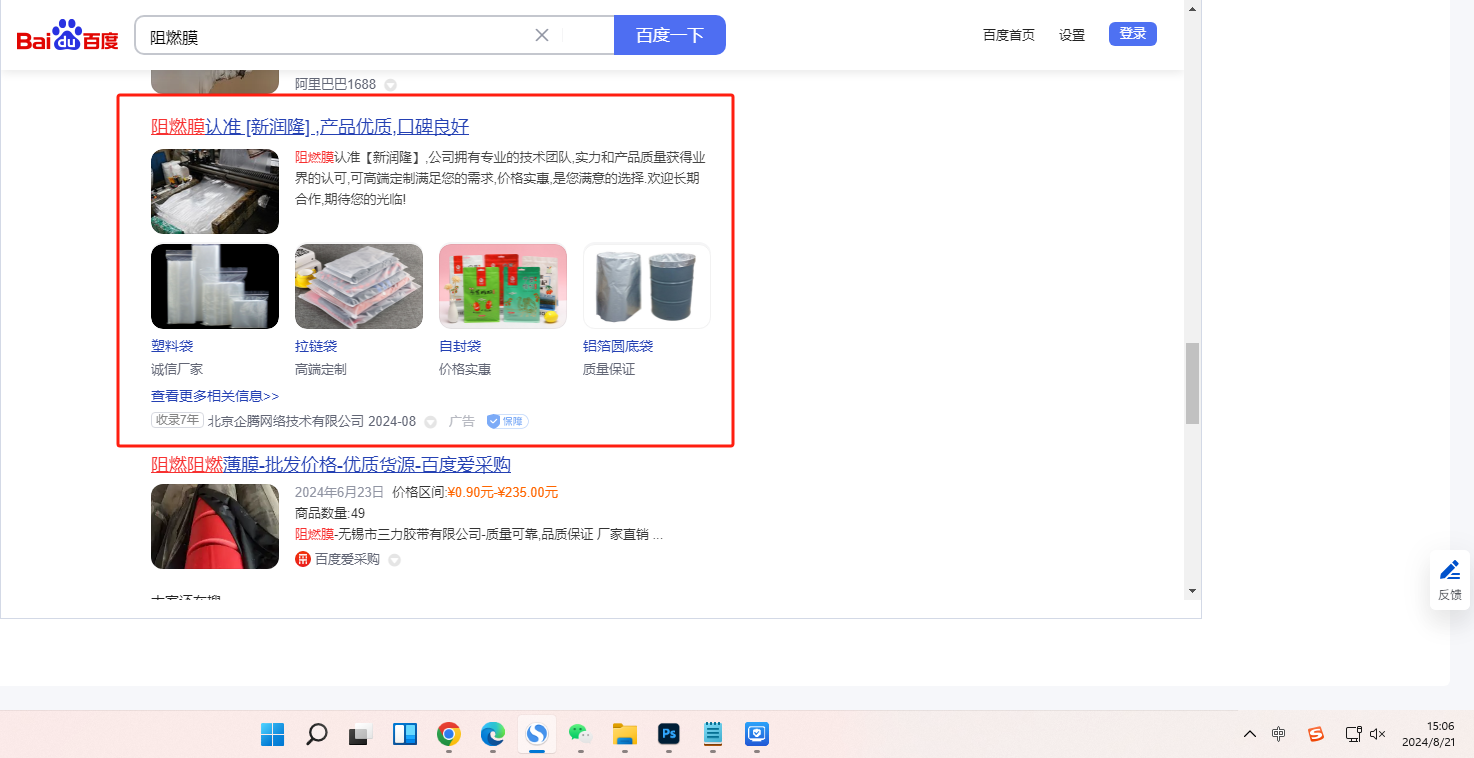This screenshot has width=1474, height=758.
Task: Clear the search box with the X icon
Action: 542,35
